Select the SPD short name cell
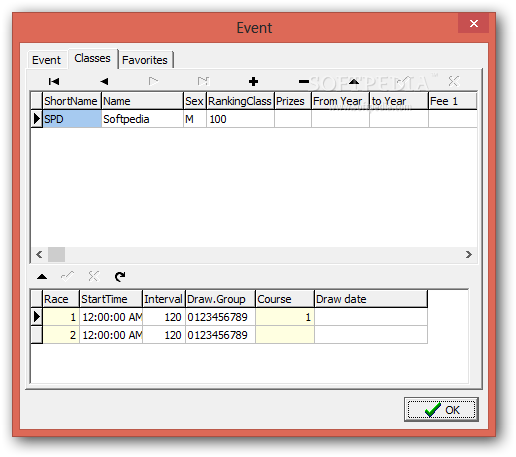 (72, 119)
